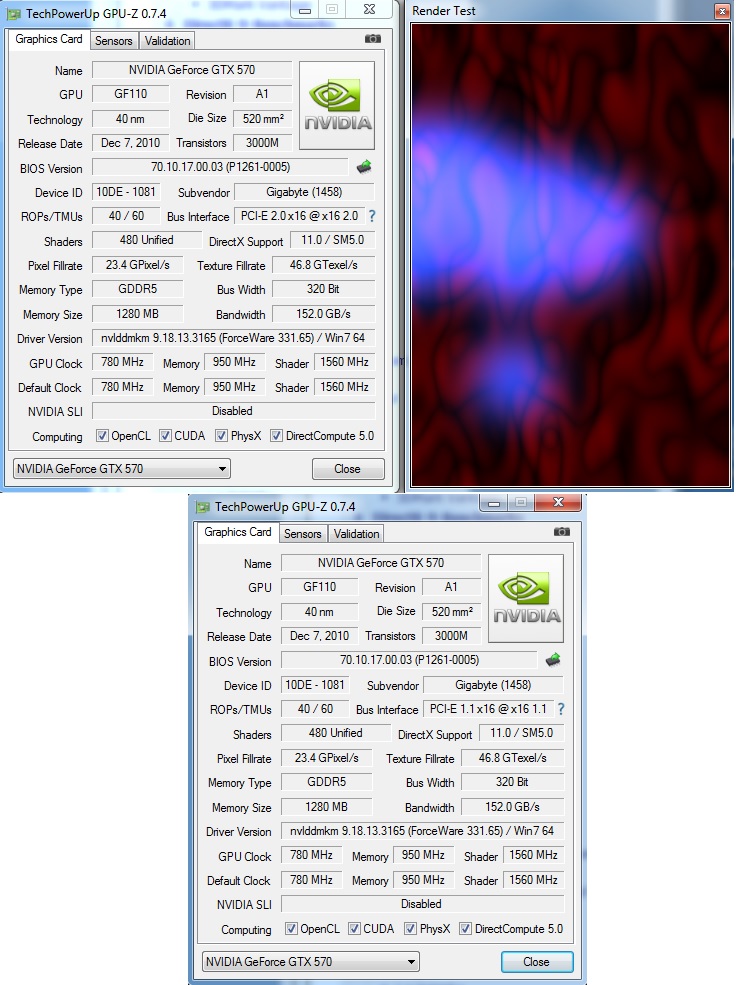
Task: Click Driver Version field in top window
Action: tap(234, 338)
